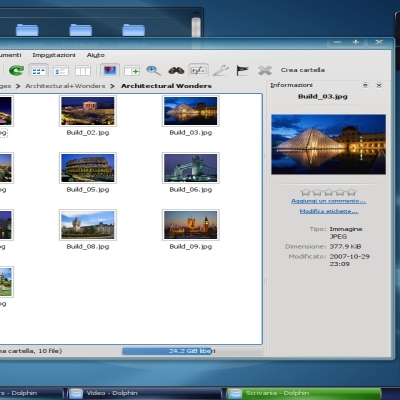Image resolution: width=400 pixels, height=400 pixels.
Task: Click the magnifier zoom icon in toolbar
Action: point(153,70)
